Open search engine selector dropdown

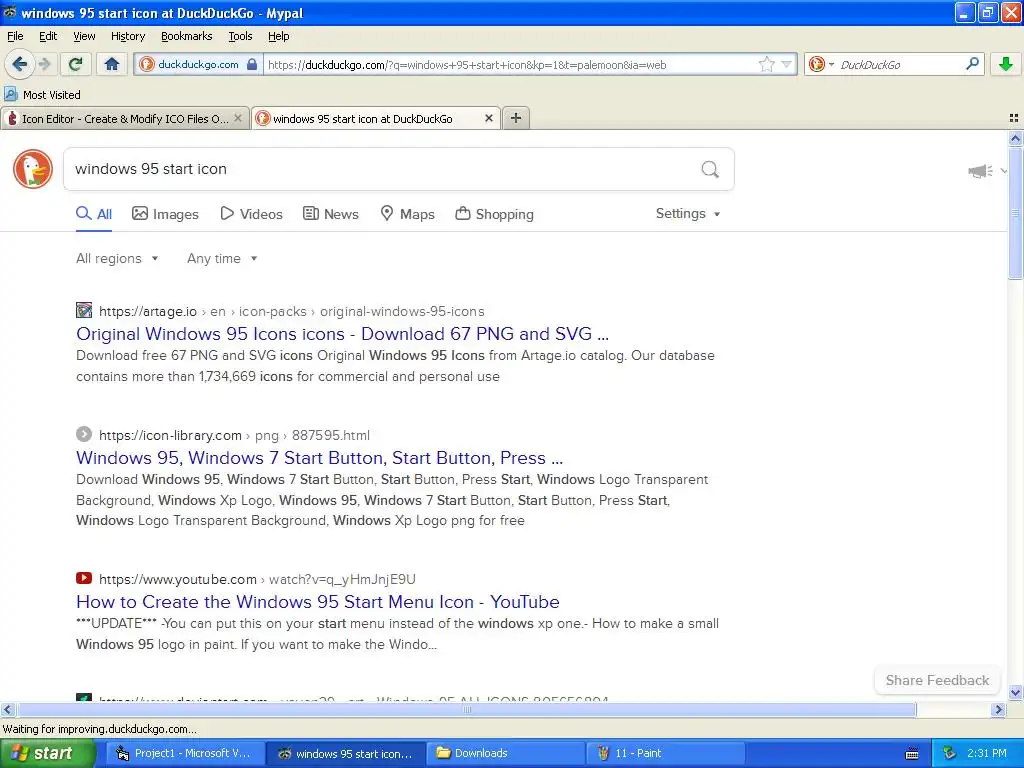(x=820, y=64)
